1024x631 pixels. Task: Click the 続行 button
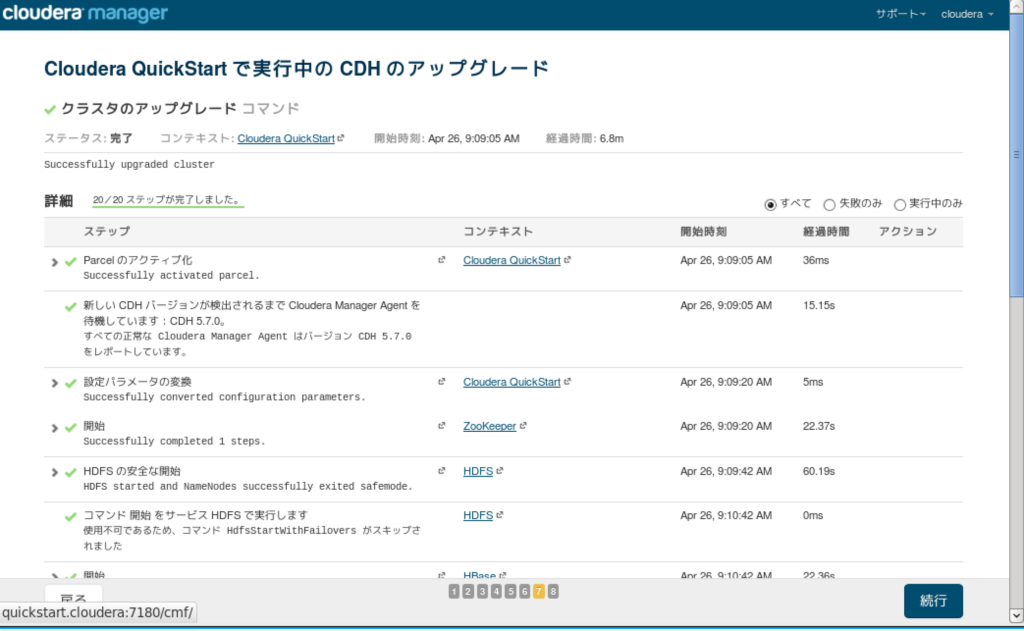pyautogui.click(x=933, y=601)
